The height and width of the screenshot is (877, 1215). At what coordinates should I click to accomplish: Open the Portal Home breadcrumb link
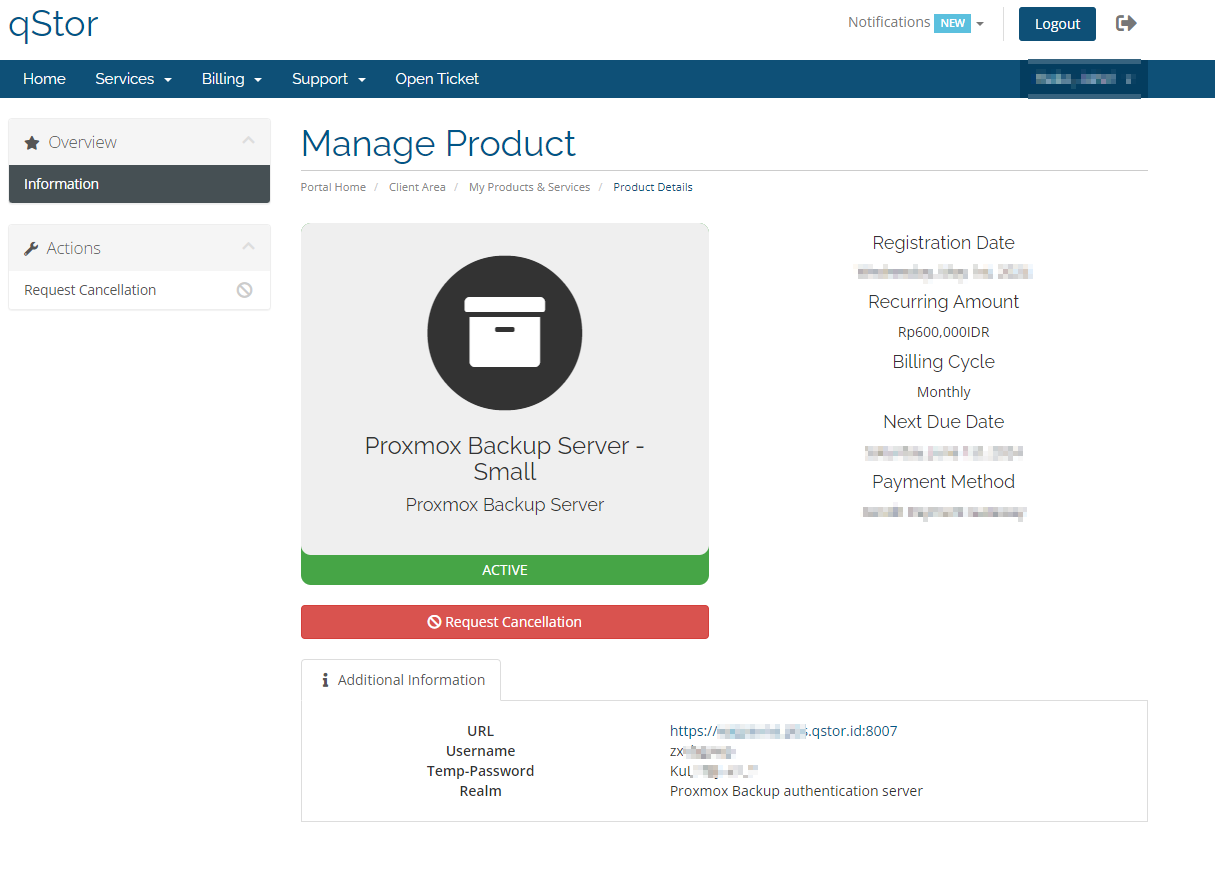click(x=333, y=187)
